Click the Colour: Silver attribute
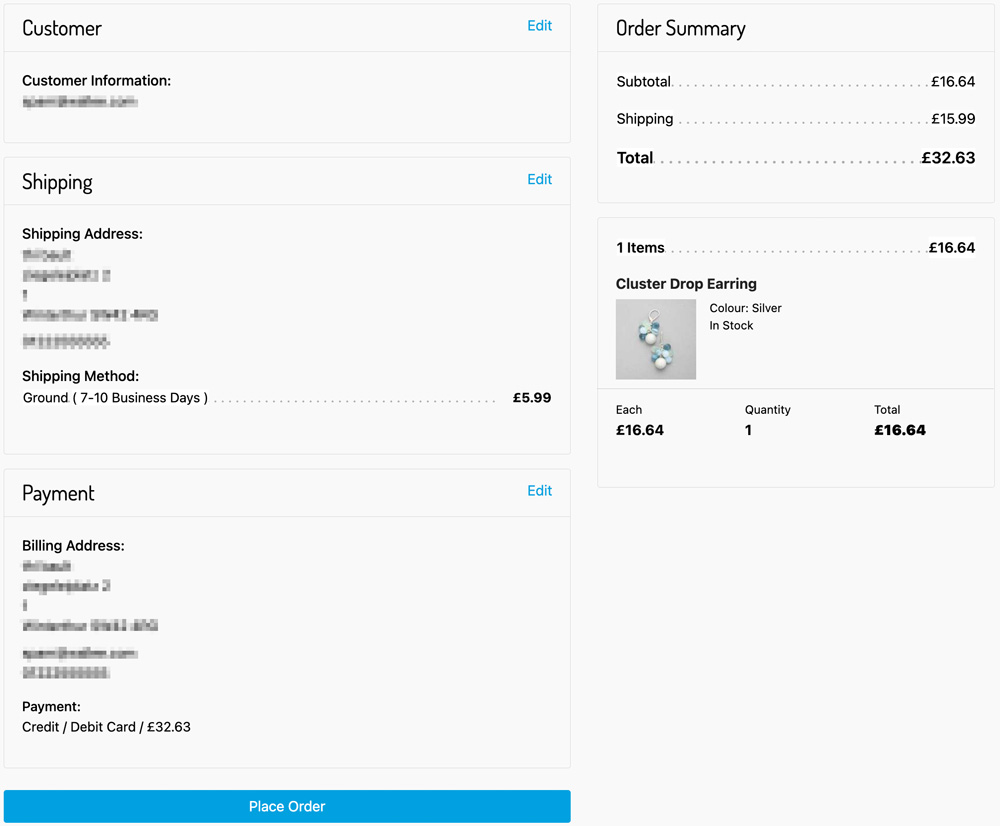 [x=745, y=308]
